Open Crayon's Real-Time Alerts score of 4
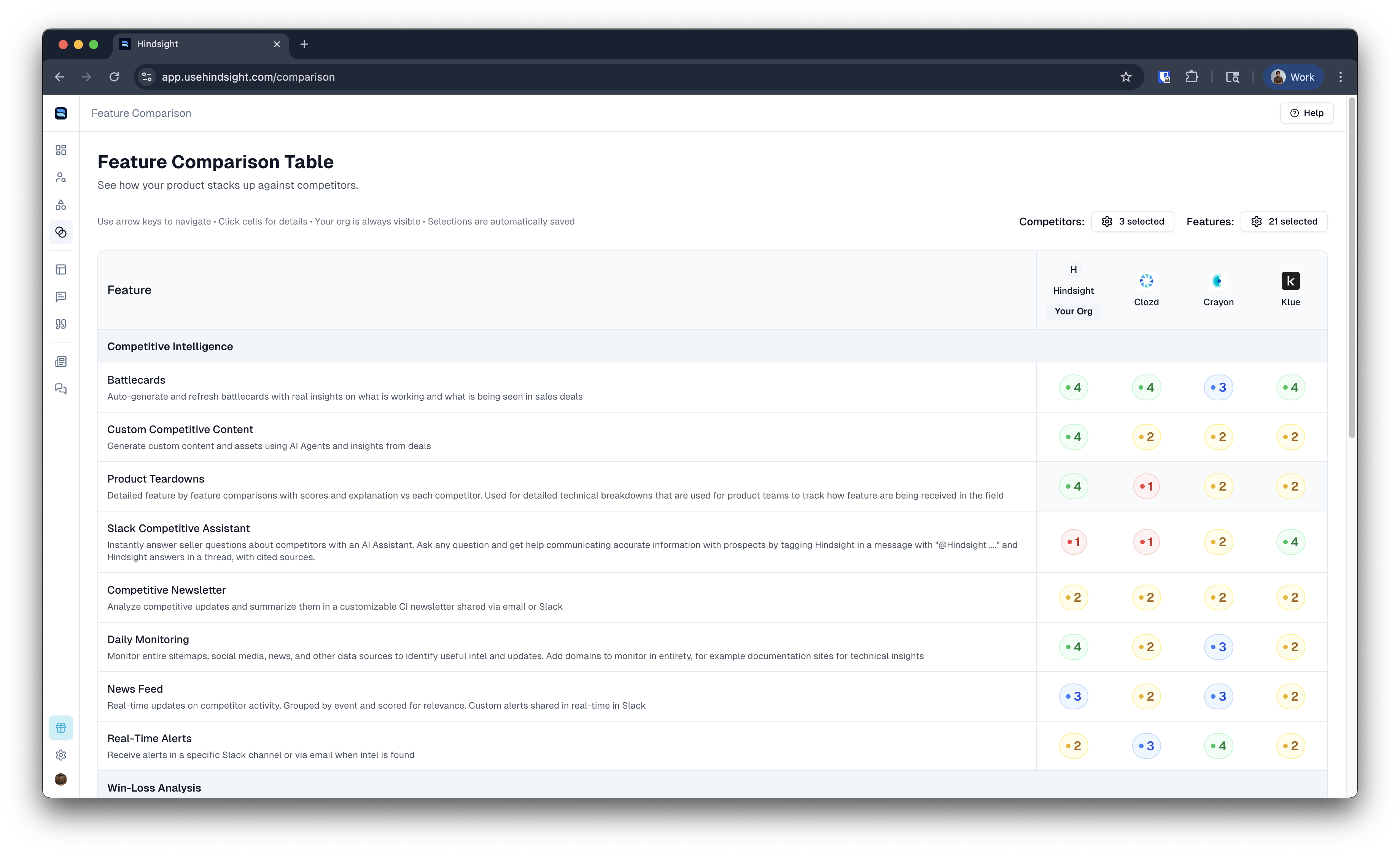Screen dimensions: 1400x854 (1218, 746)
